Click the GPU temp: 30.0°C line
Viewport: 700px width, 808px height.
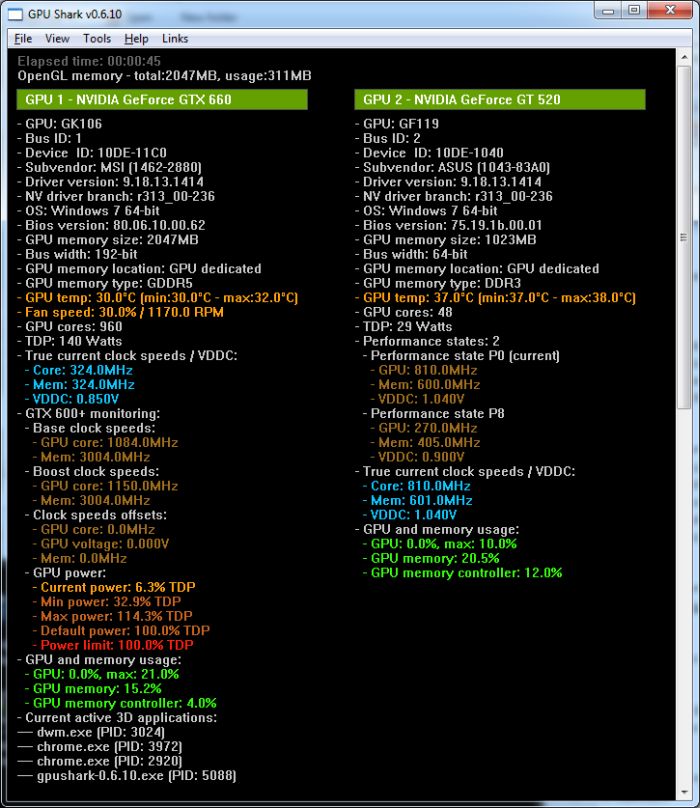tap(158, 298)
